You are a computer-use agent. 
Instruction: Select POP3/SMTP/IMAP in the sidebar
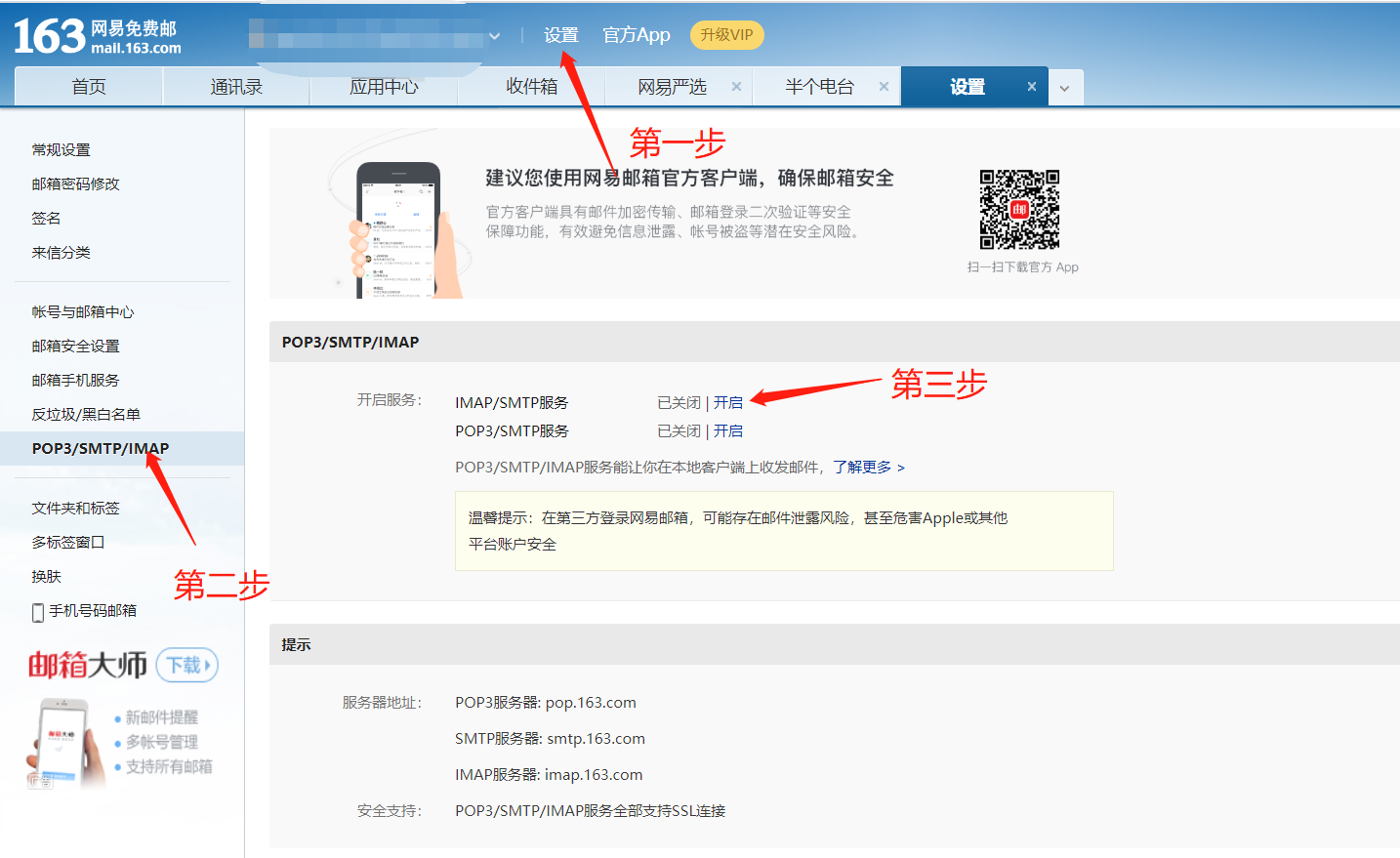[98, 448]
